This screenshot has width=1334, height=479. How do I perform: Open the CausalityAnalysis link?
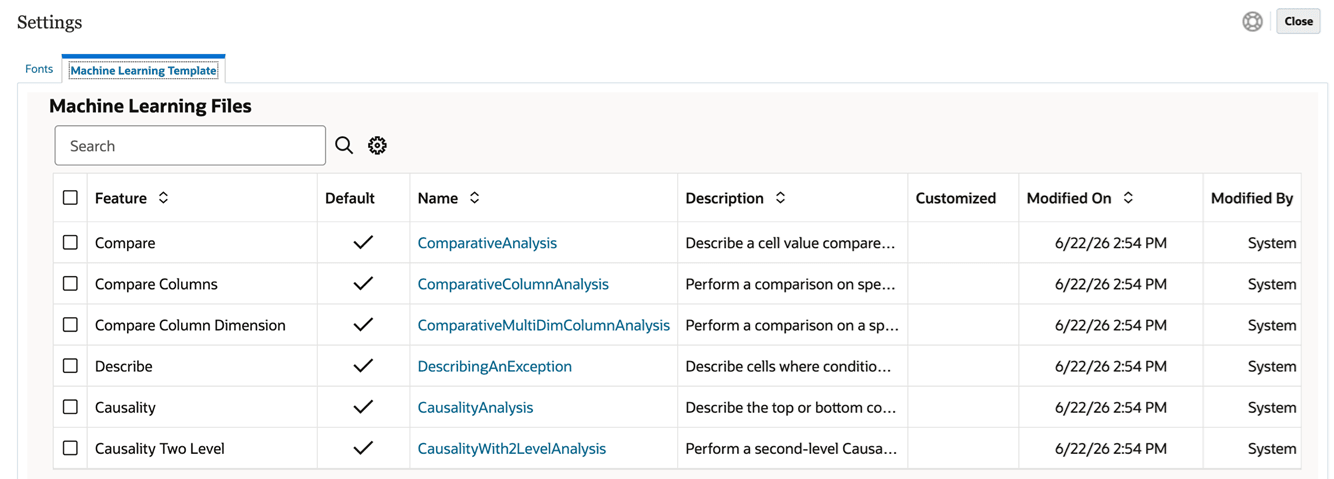tap(475, 407)
